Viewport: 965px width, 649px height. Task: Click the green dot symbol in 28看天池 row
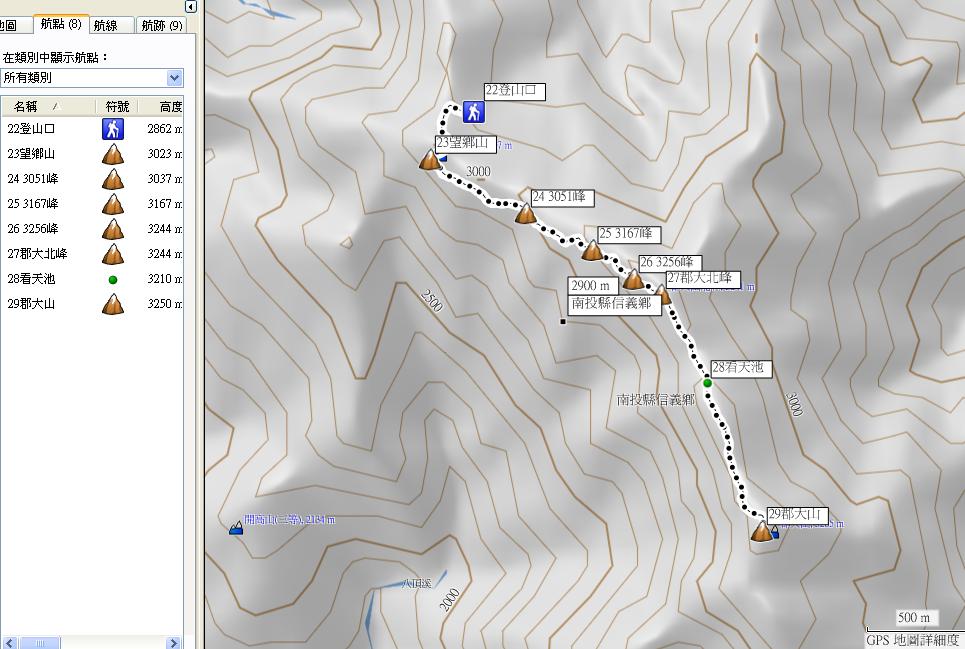tap(113, 280)
